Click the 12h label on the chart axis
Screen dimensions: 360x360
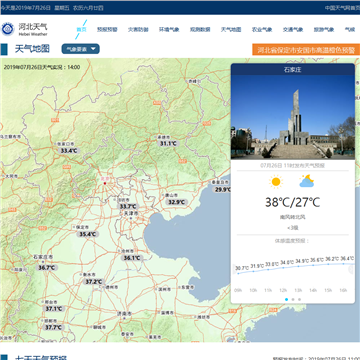pyautogui.click(x=283, y=290)
